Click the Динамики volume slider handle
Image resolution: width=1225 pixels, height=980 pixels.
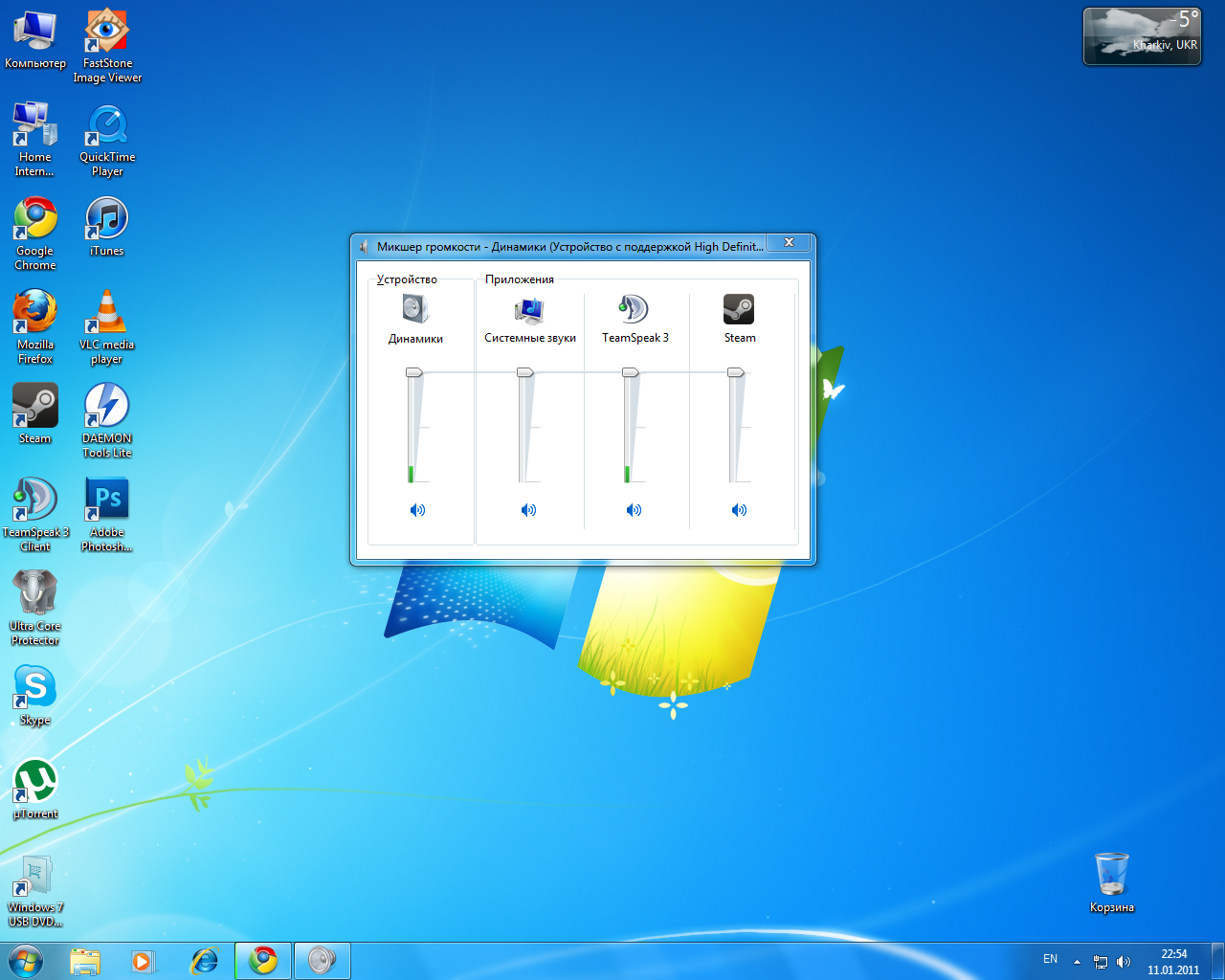point(414,372)
